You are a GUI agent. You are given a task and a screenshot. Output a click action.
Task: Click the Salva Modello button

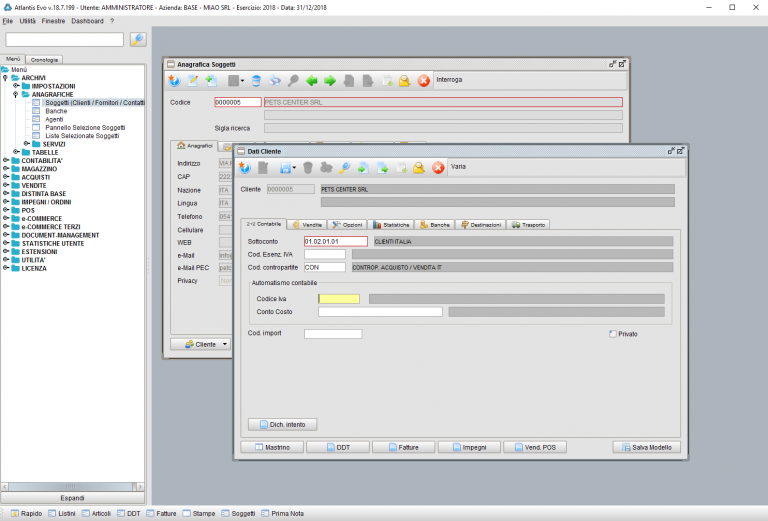pyautogui.click(x=647, y=447)
